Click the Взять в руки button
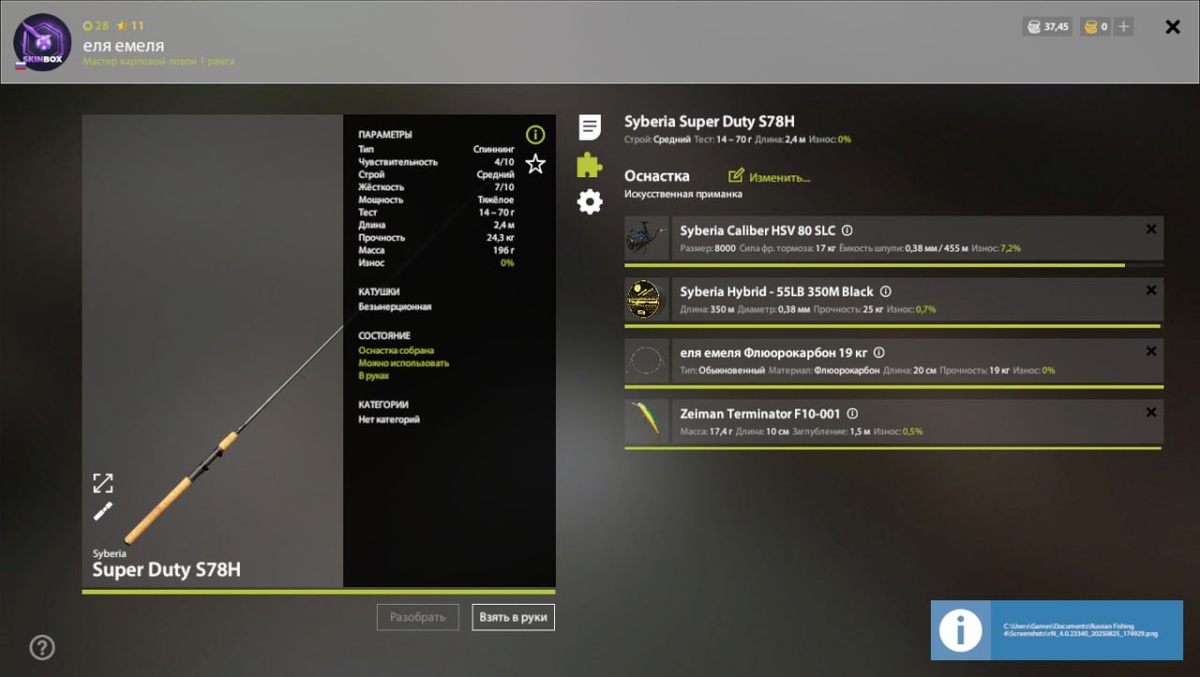1200x677 pixels. tap(513, 617)
